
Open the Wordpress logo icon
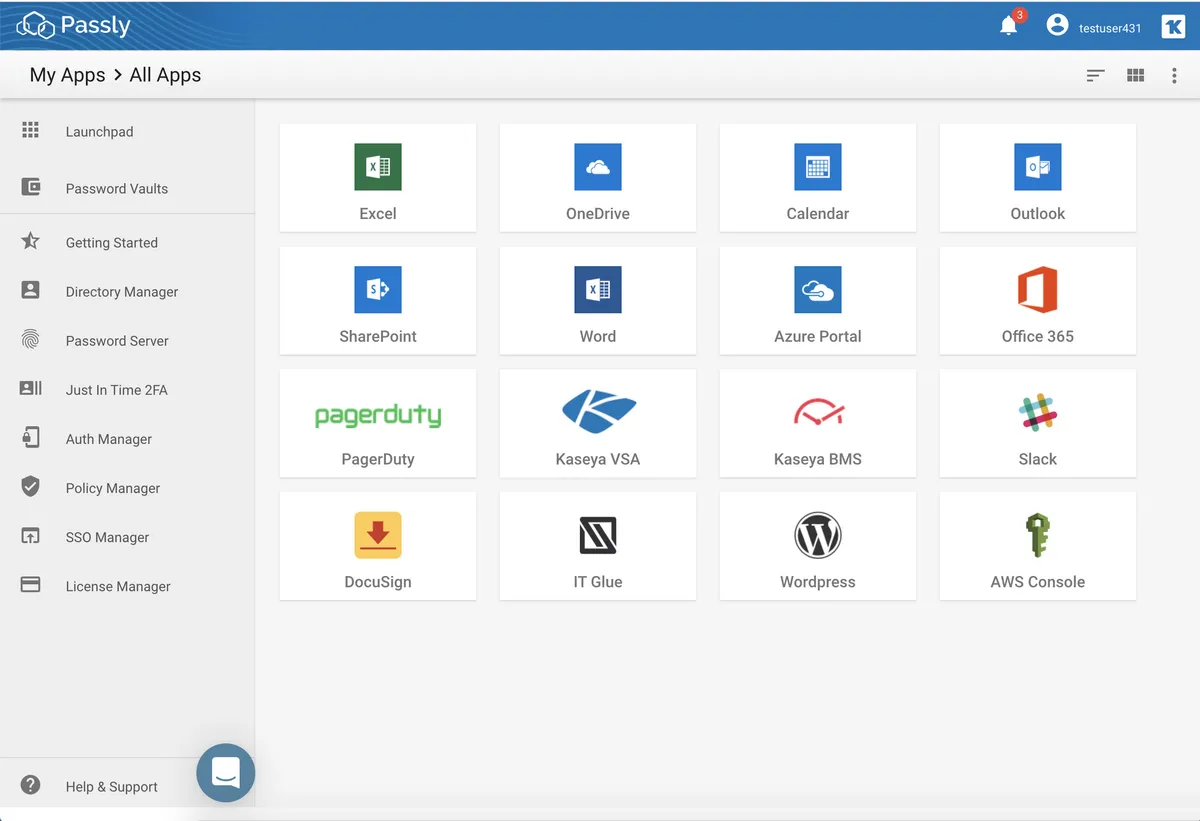818,535
